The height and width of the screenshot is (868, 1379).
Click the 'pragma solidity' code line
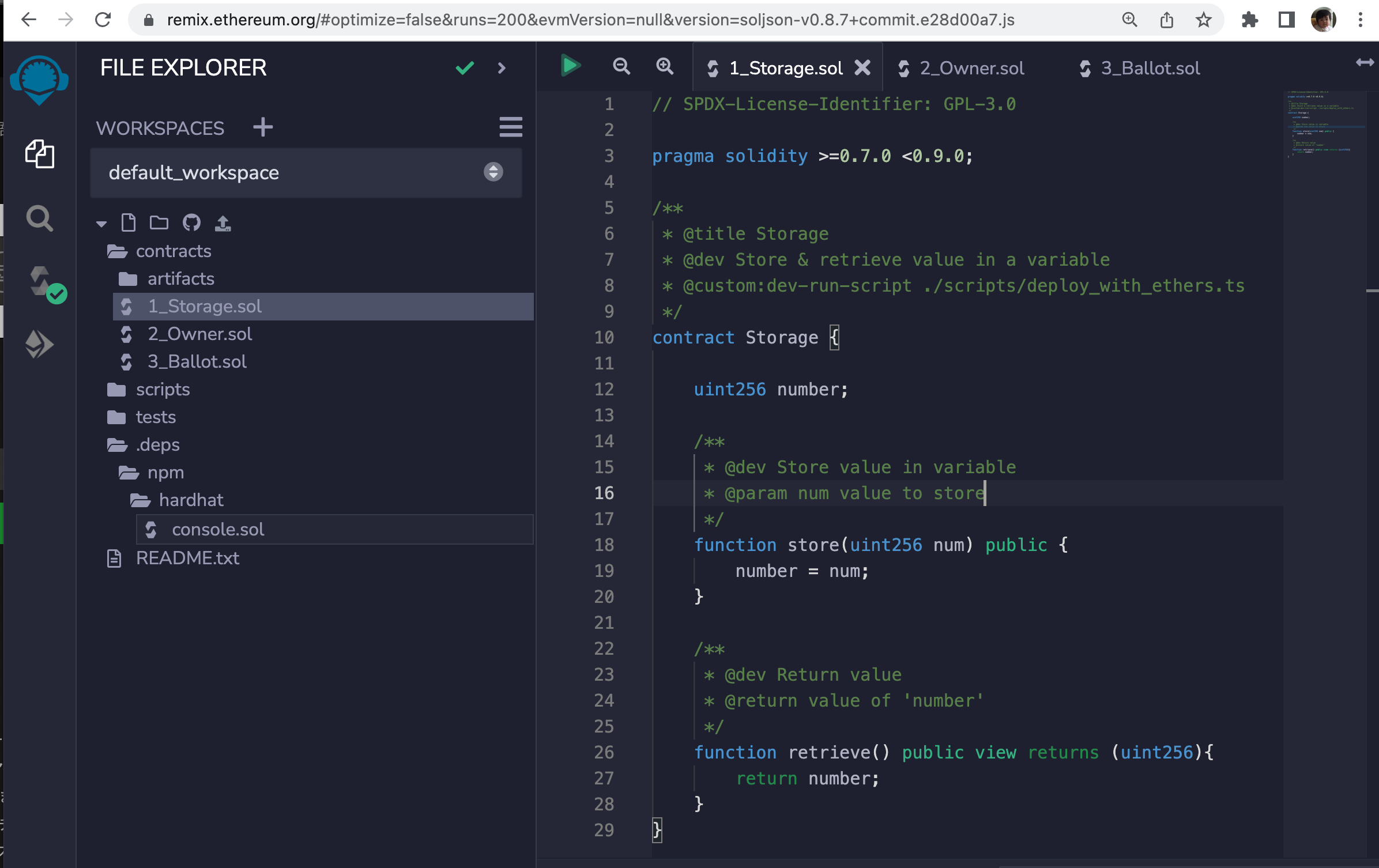812,156
